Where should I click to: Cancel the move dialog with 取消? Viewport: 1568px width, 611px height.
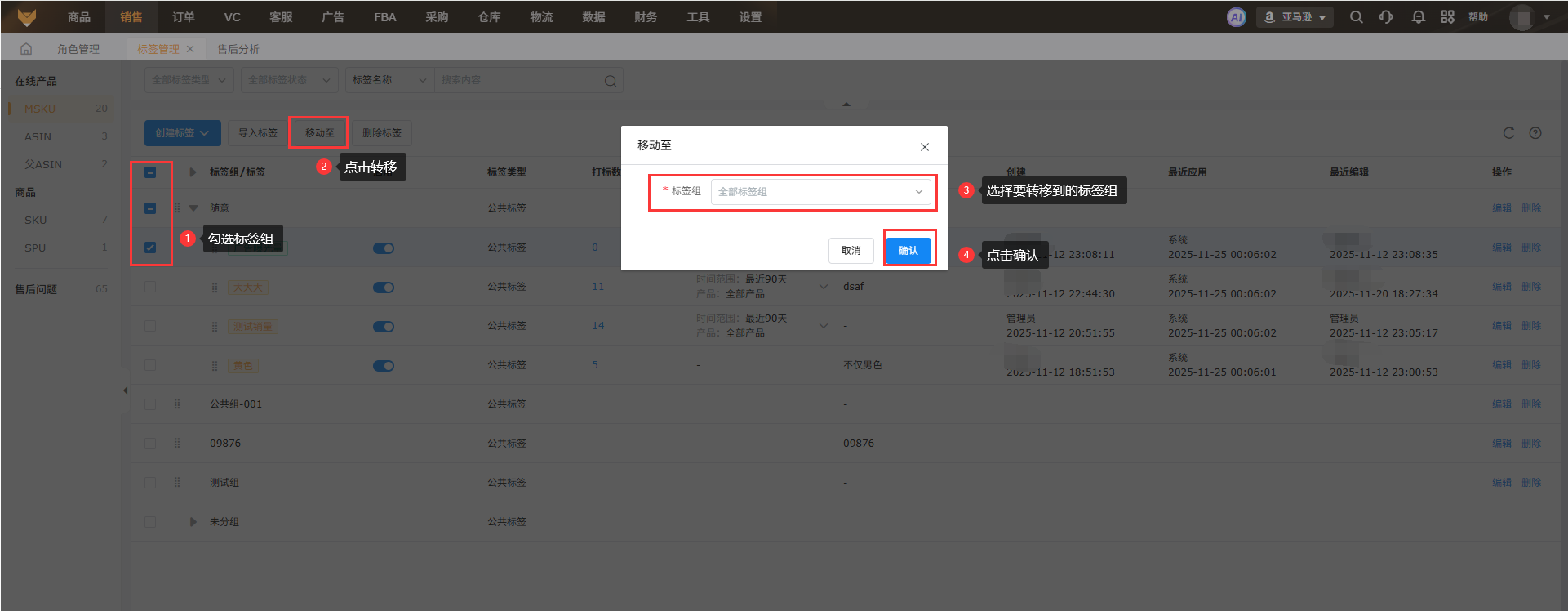[x=851, y=251]
